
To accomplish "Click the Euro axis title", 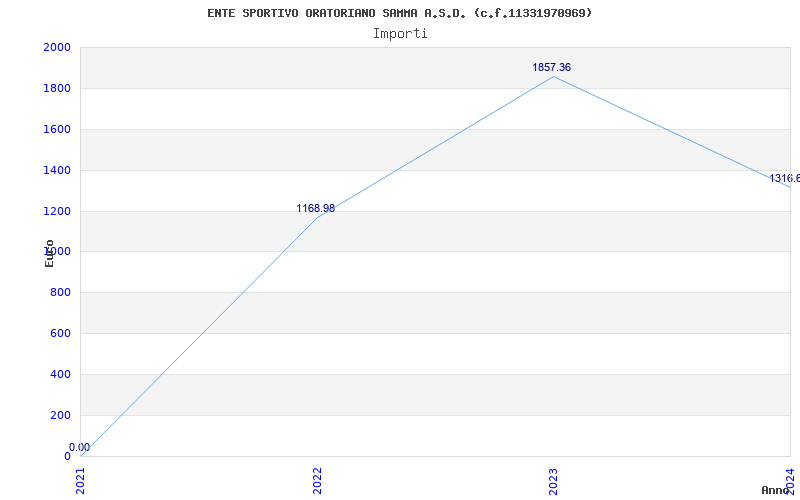I will [49, 253].
